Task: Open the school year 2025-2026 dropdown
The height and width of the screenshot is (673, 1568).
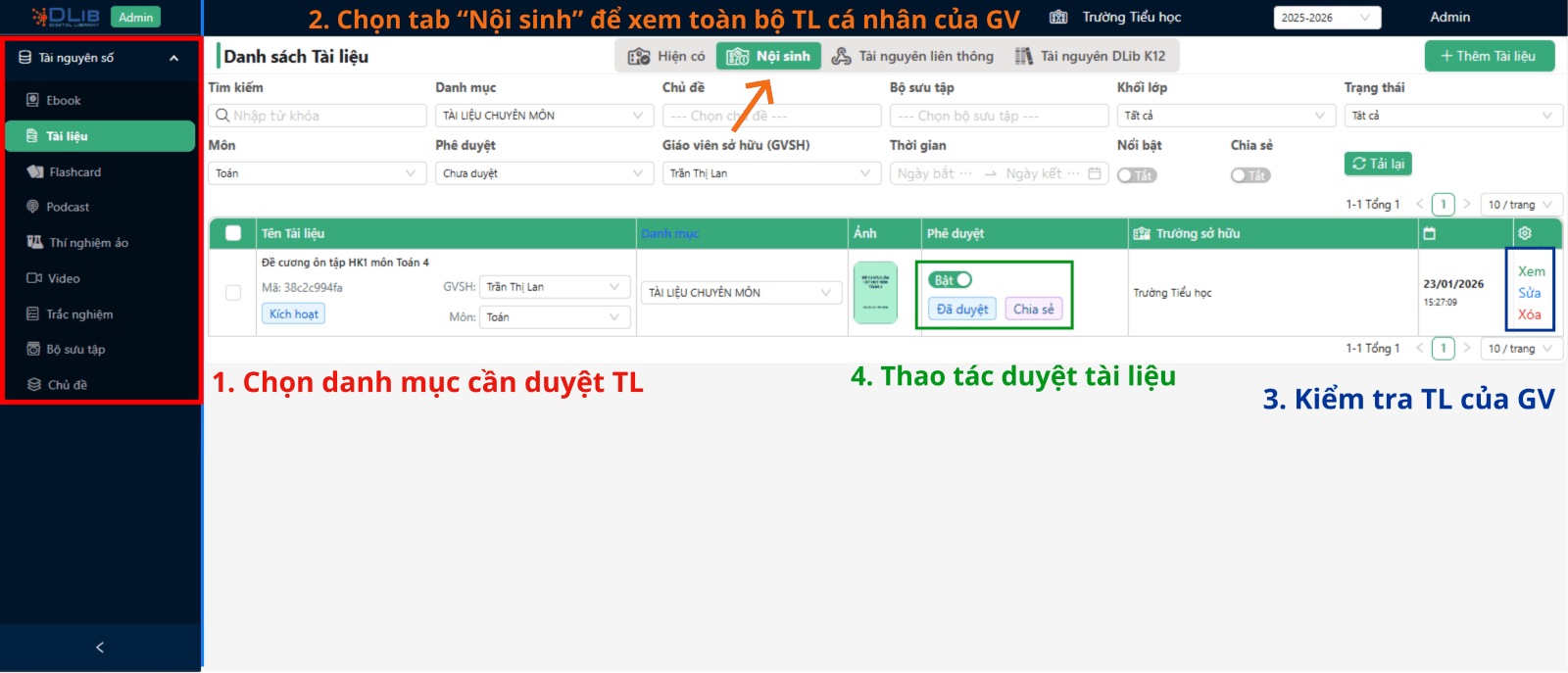Action: click(1326, 18)
